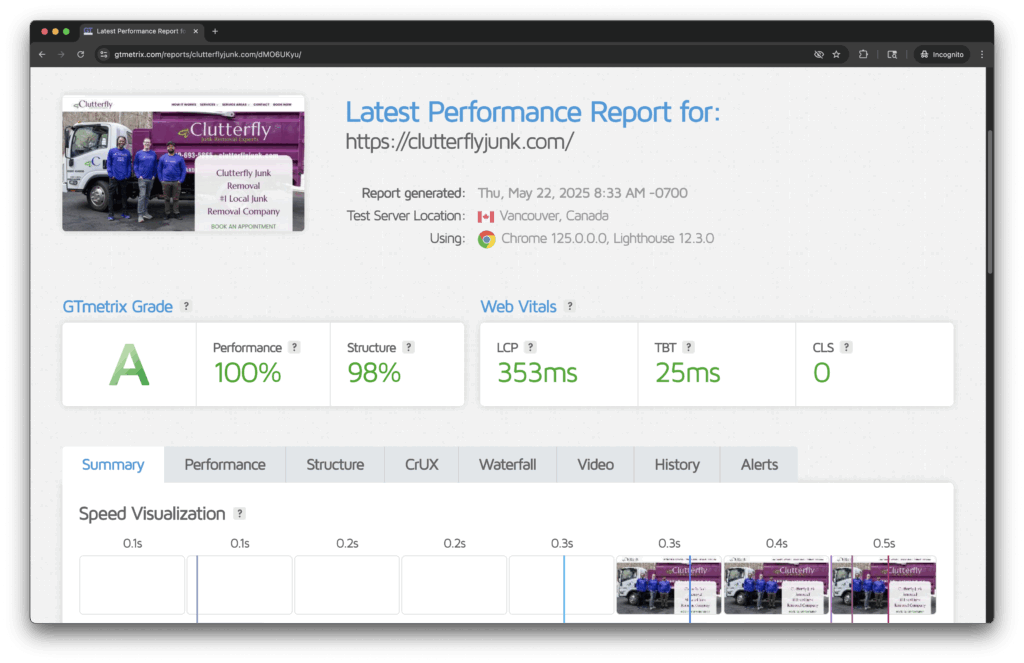Image resolution: width=1024 pixels, height=663 pixels.
Task: Click help icon beside CLS
Action: tap(846, 347)
